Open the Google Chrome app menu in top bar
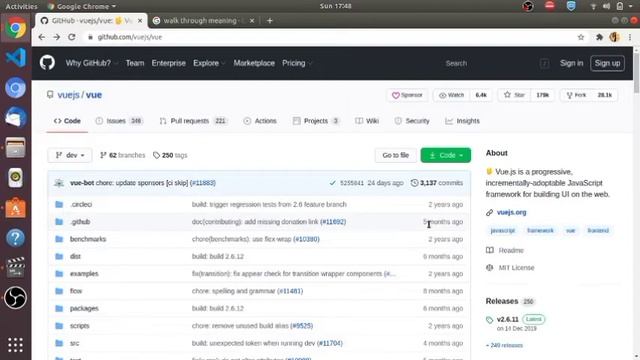Screen dimensions: 640x360 pos(82,6)
